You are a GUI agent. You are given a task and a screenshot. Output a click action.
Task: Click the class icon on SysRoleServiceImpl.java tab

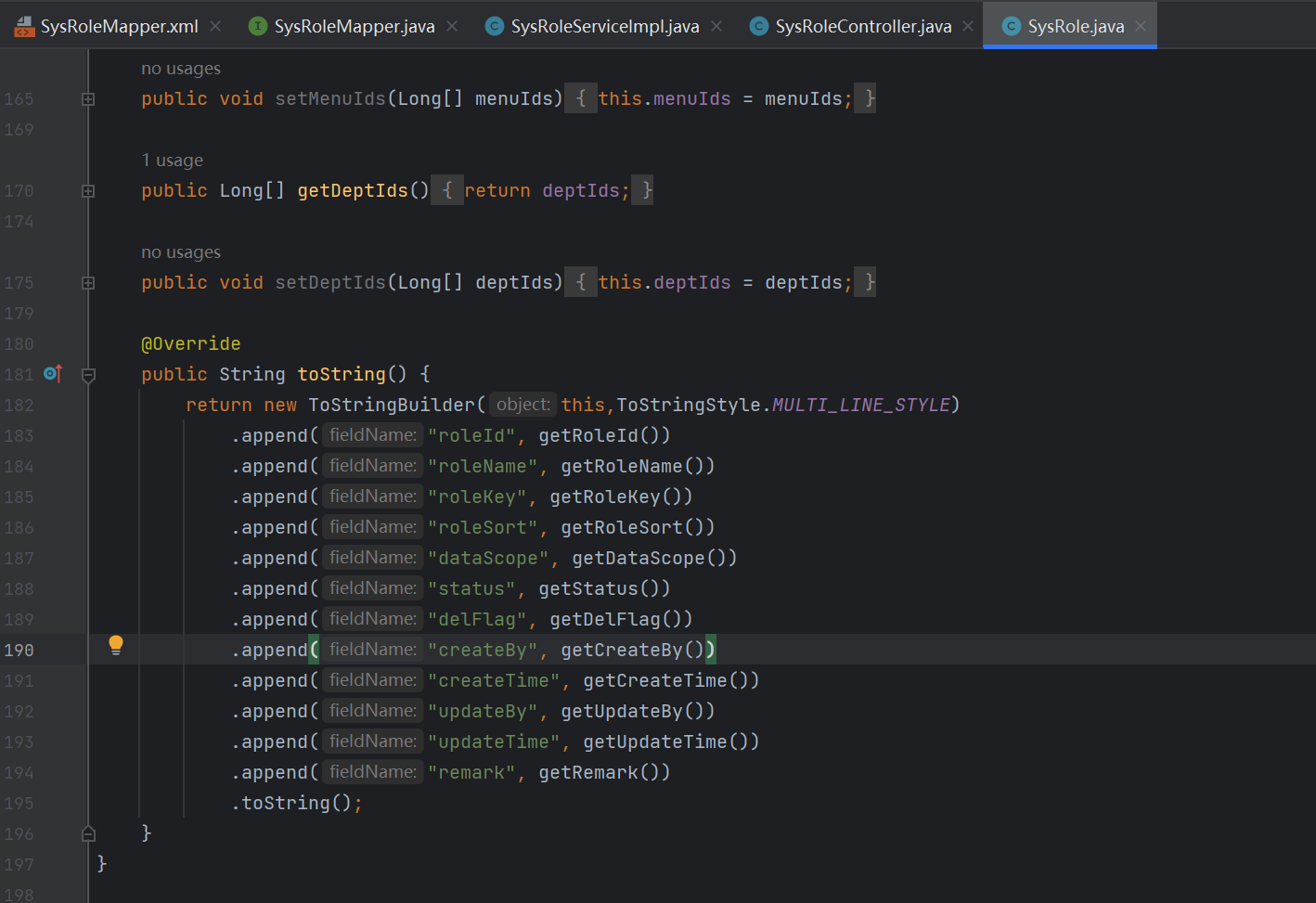click(495, 27)
